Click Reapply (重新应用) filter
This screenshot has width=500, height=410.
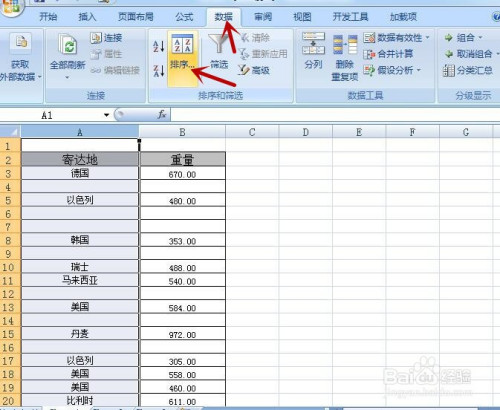[x=263, y=54]
